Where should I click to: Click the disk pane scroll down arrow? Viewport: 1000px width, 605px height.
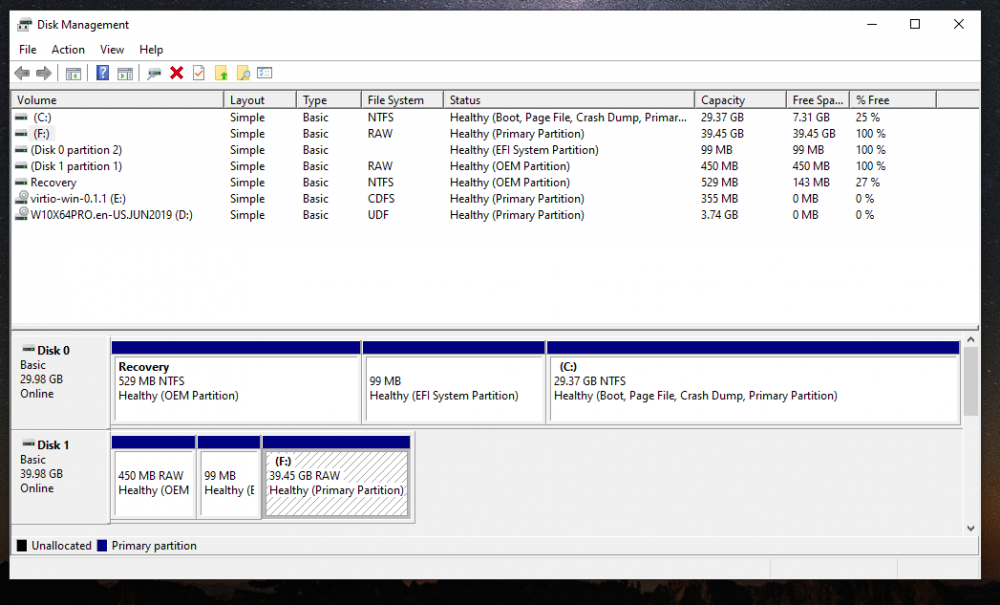tap(971, 528)
